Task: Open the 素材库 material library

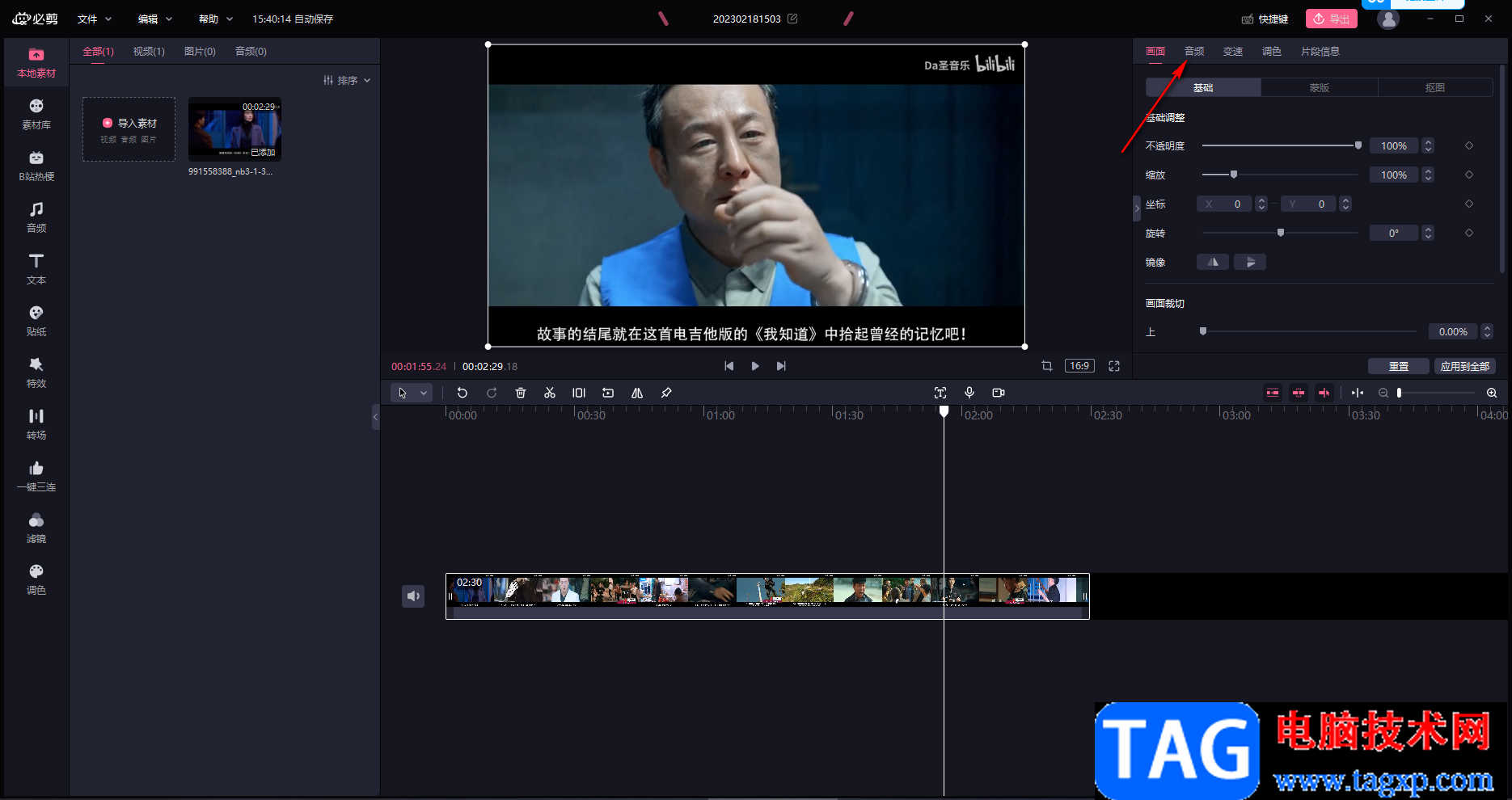Action: click(36, 115)
